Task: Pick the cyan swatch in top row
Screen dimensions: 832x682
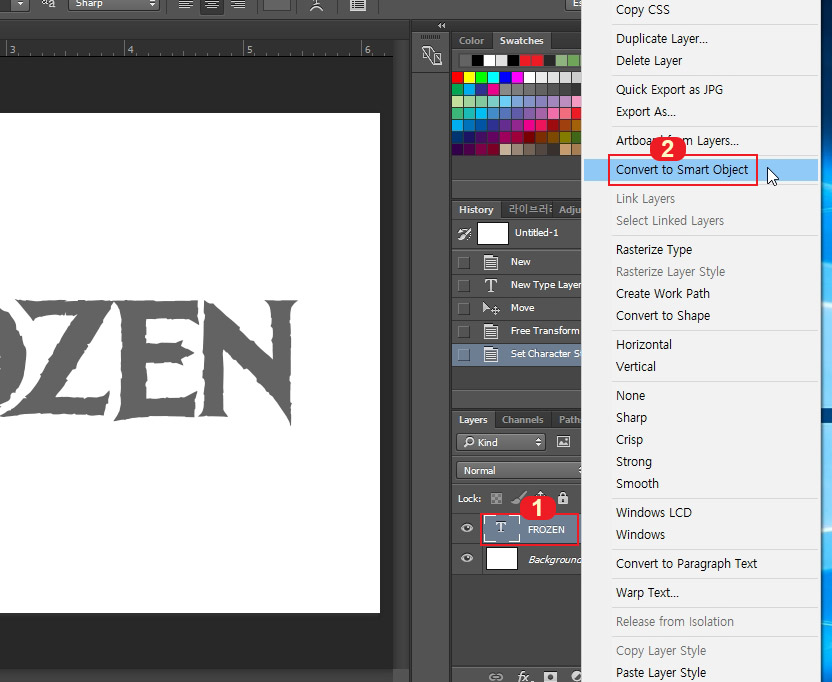Action: (493, 77)
